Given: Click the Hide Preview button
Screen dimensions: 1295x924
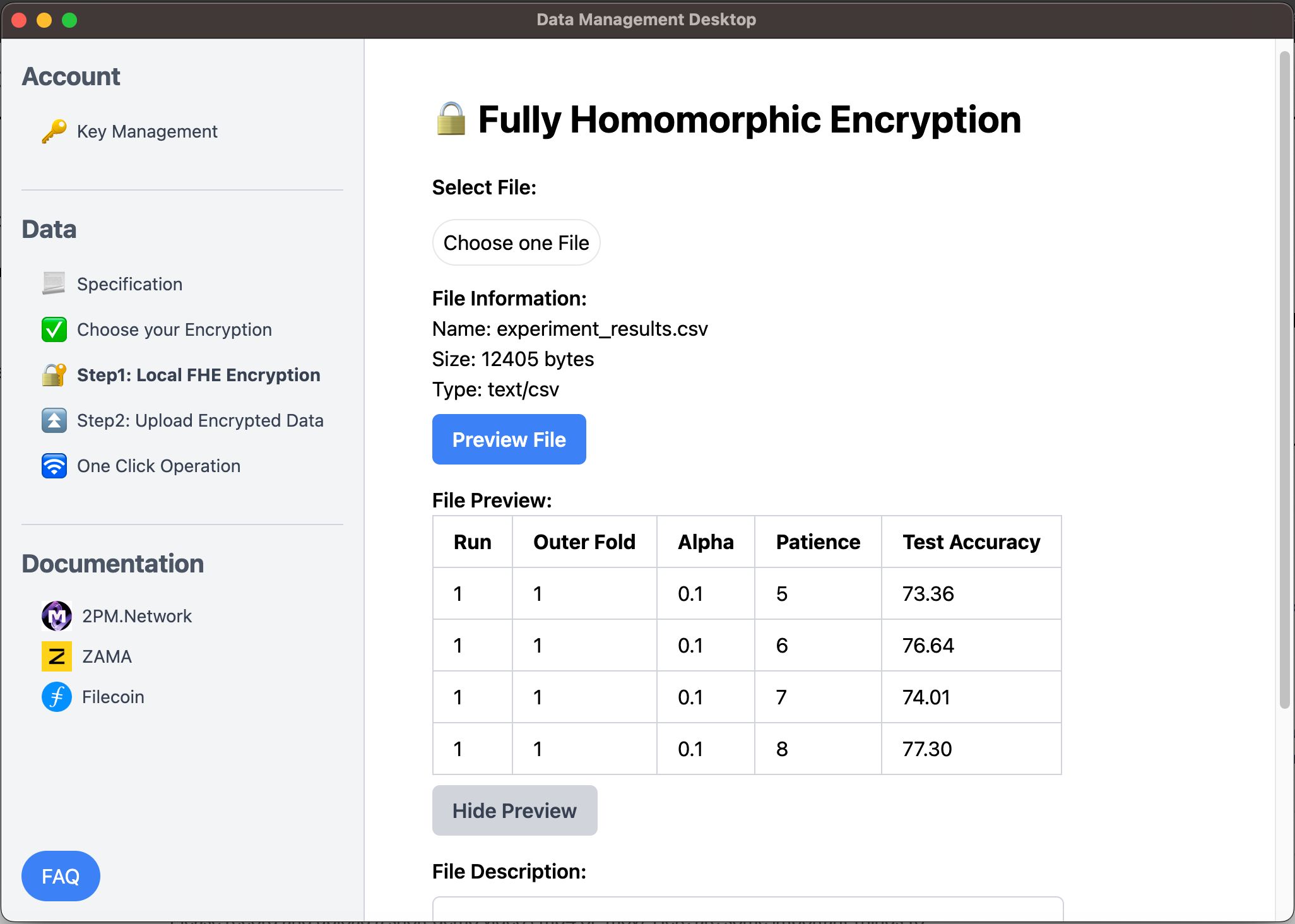Looking at the screenshot, I should (x=514, y=810).
